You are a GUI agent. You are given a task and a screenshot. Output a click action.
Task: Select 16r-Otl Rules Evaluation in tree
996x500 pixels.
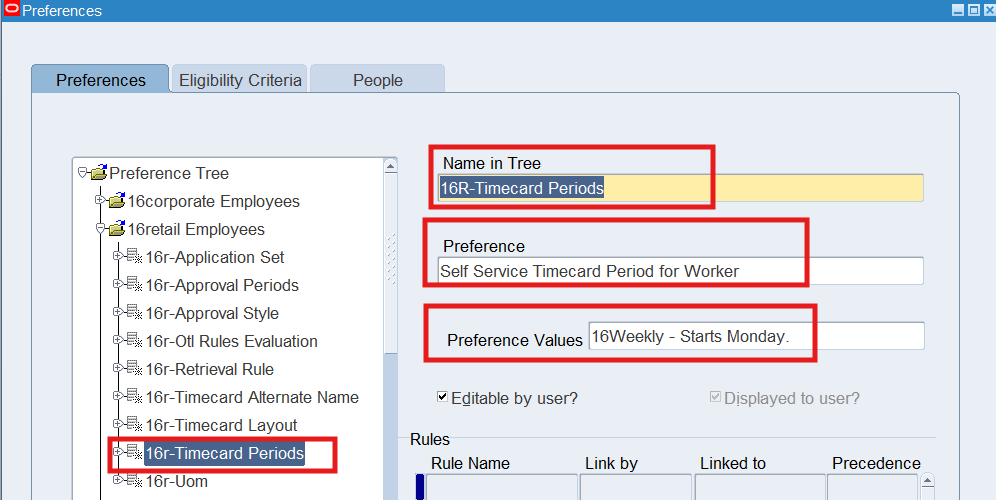(231, 341)
